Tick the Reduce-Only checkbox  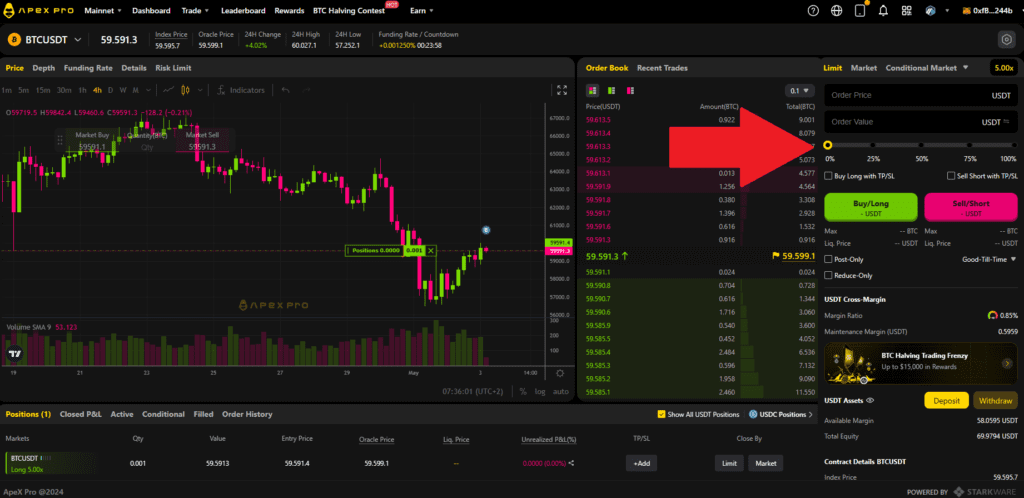[x=829, y=275]
